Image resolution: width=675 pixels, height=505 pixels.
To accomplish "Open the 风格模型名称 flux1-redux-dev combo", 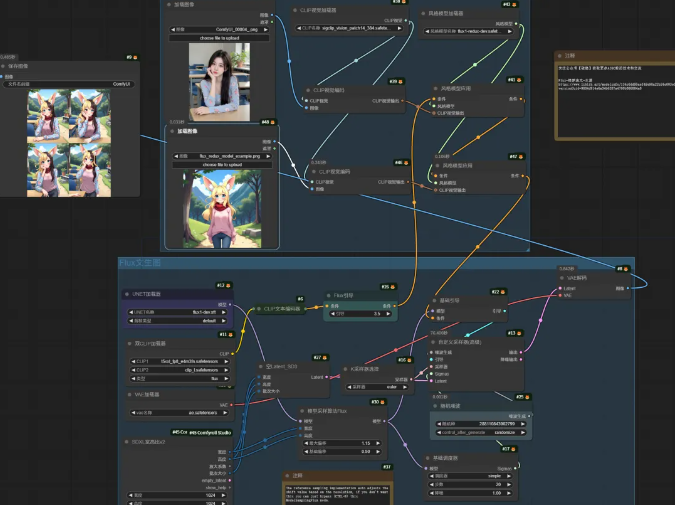I will 468,31.
